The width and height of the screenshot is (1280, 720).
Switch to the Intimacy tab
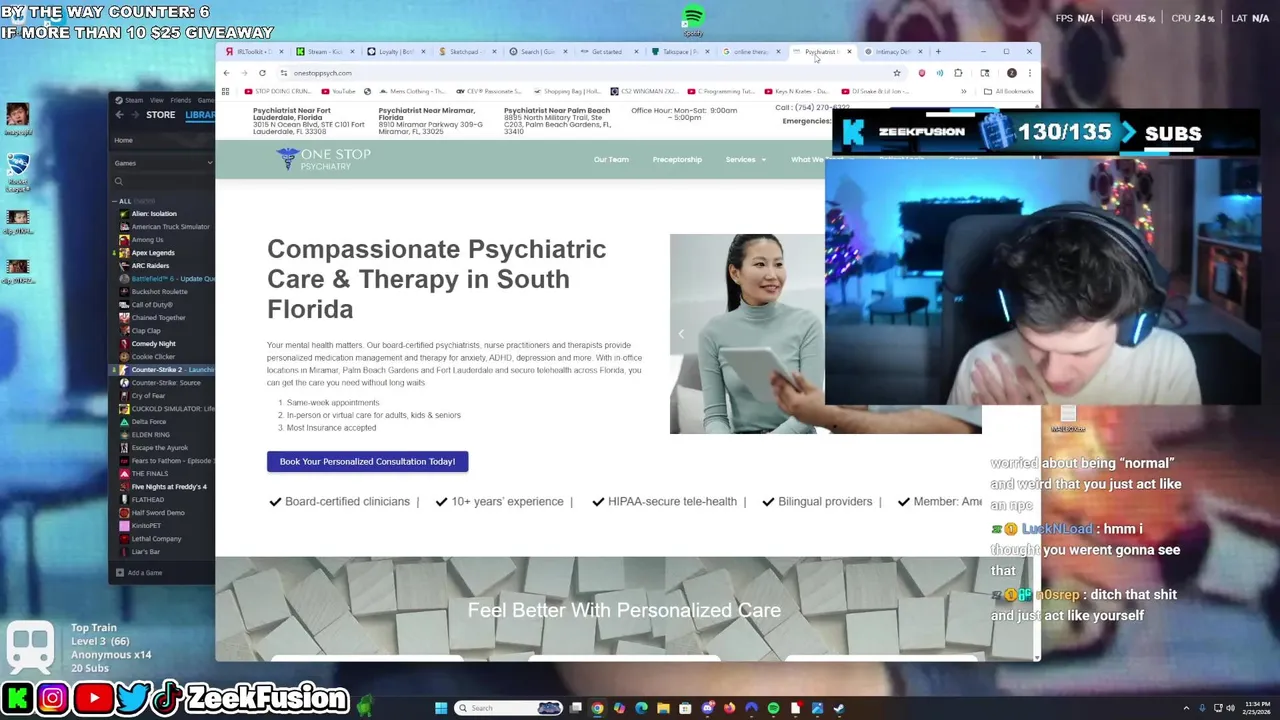(x=893, y=52)
